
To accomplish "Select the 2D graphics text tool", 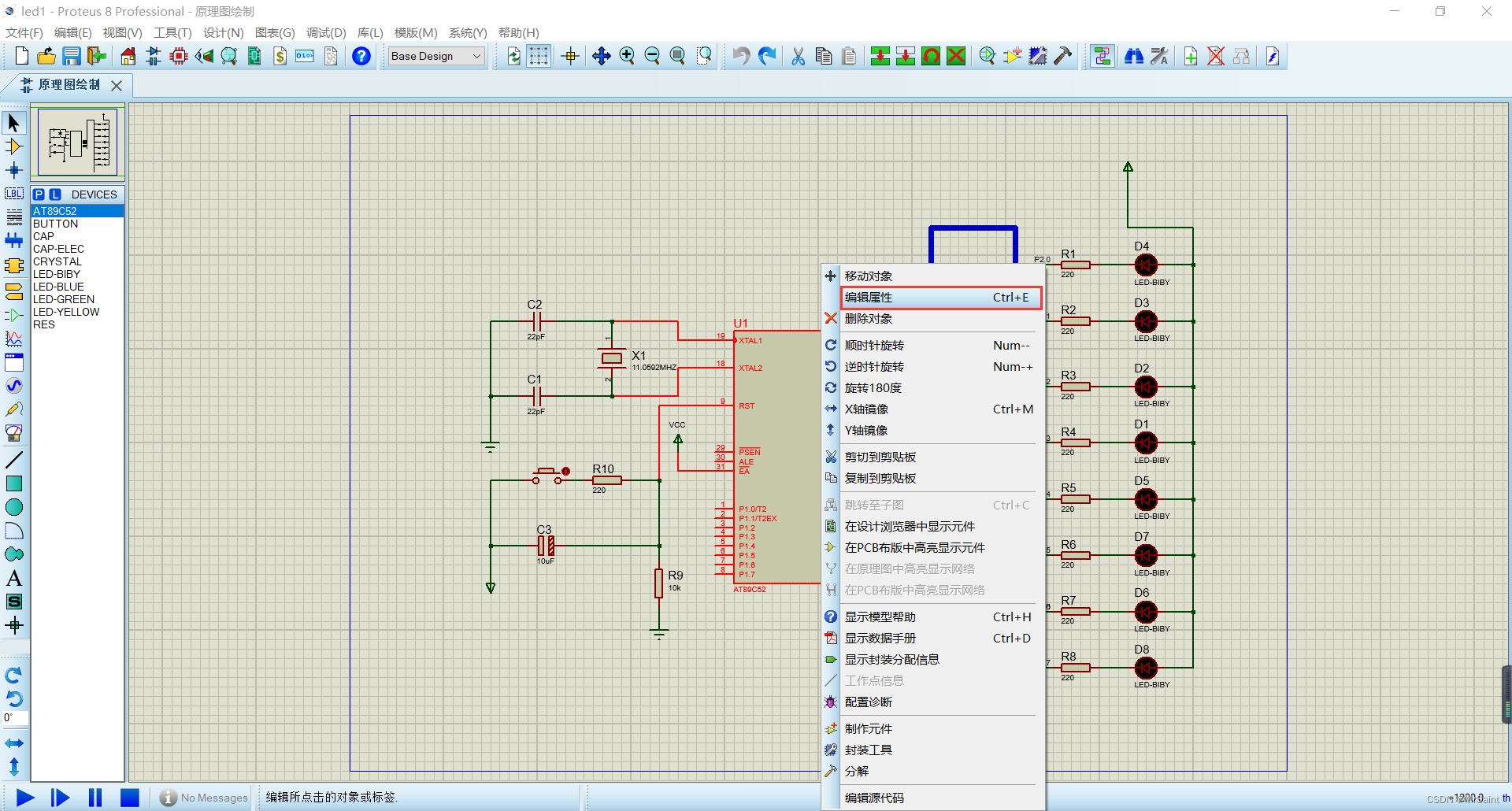I will point(13,579).
